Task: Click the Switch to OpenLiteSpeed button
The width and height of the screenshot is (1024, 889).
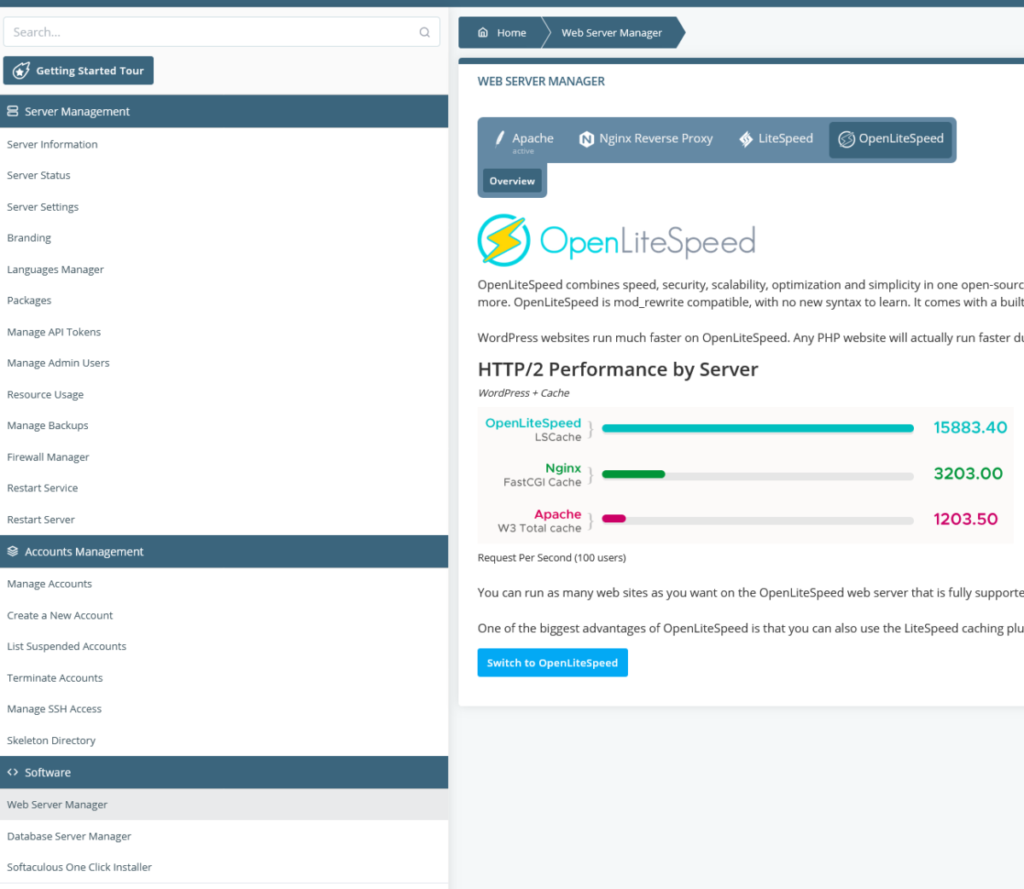Action: (552, 662)
